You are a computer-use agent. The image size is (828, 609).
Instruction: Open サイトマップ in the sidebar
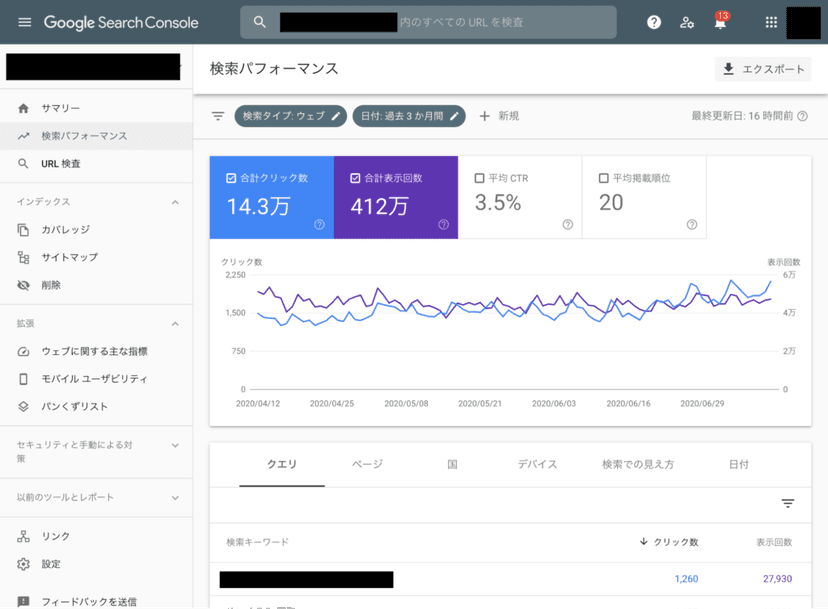point(96,257)
